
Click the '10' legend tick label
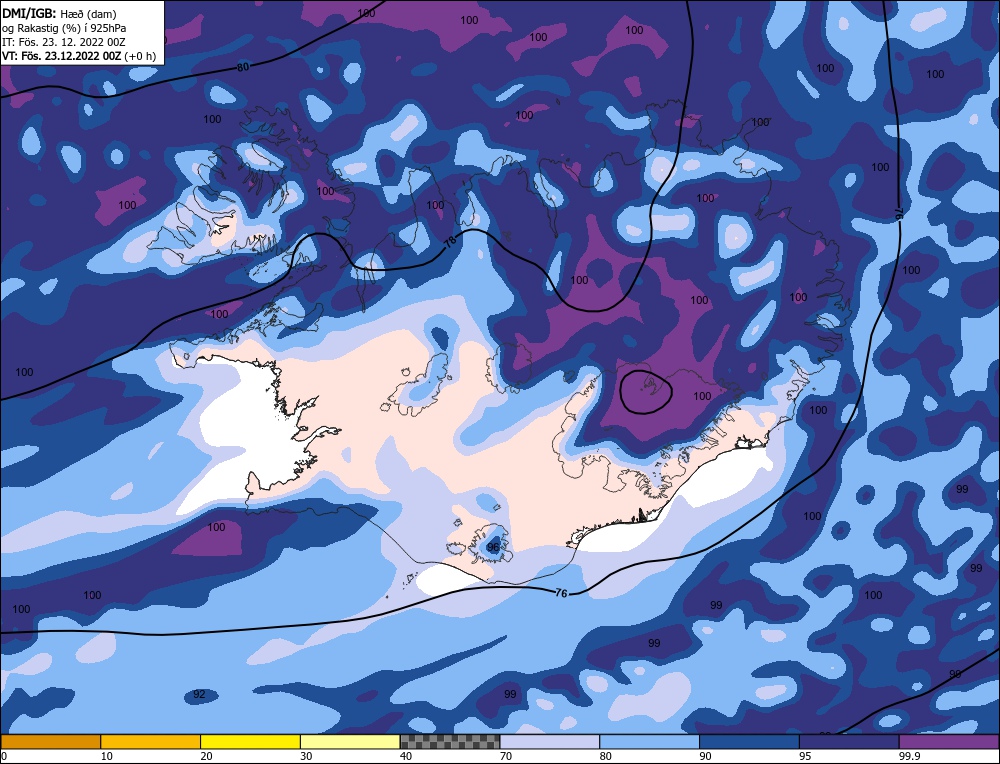point(107,756)
